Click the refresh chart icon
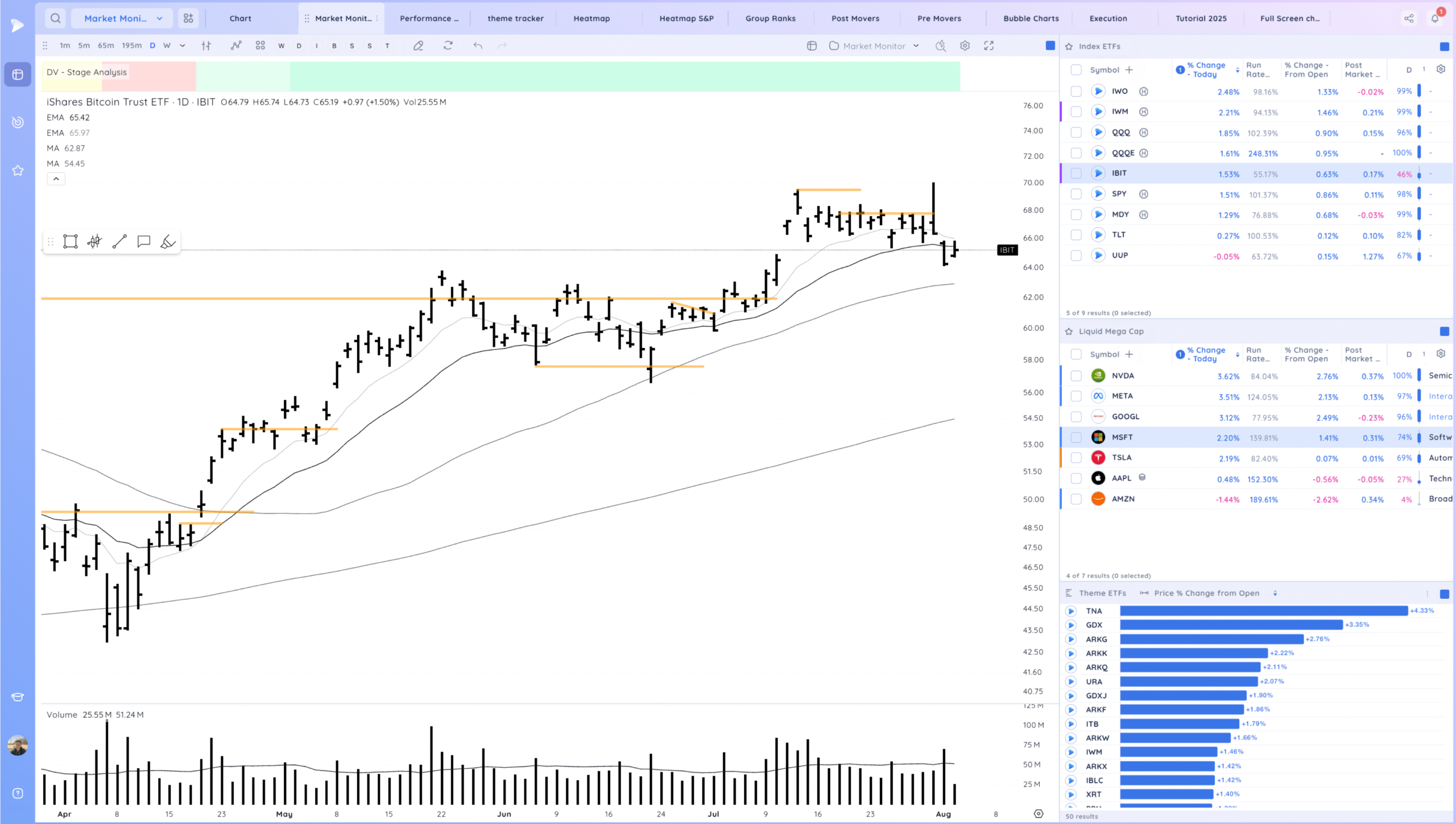This screenshot has width=1456, height=824. pyautogui.click(x=448, y=45)
